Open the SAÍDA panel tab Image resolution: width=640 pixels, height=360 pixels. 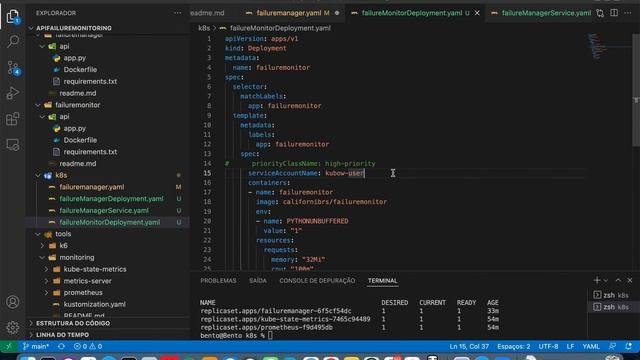(258, 281)
